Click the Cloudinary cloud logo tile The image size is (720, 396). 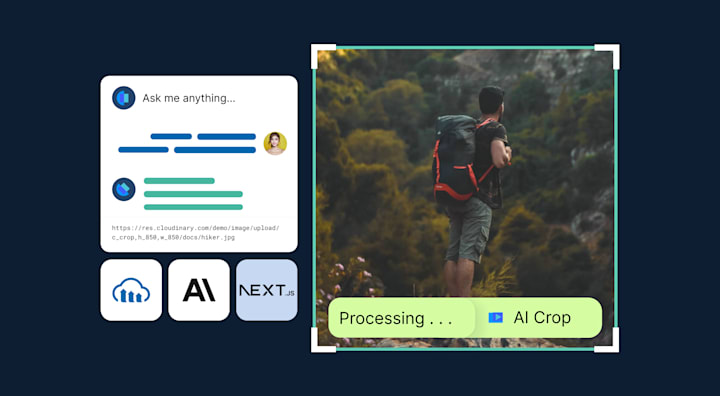point(131,290)
